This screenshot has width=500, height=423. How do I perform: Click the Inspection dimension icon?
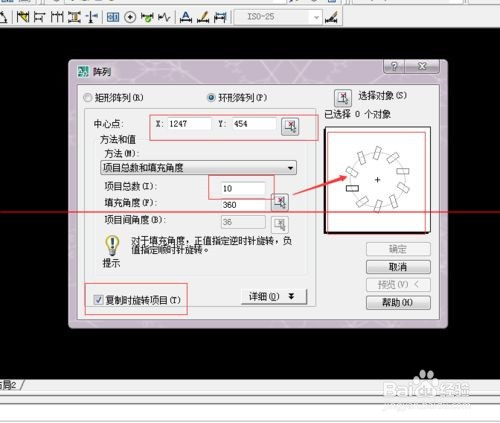point(147,17)
